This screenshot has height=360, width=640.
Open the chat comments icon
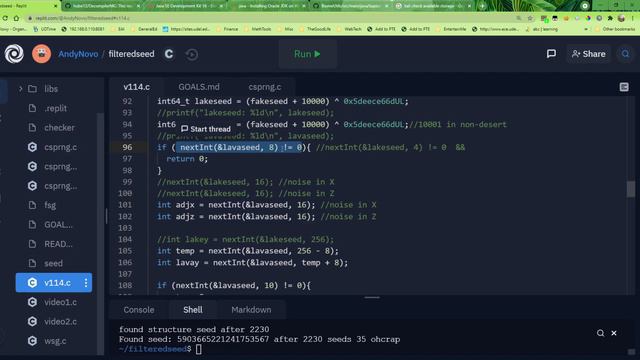(x=551, y=54)
